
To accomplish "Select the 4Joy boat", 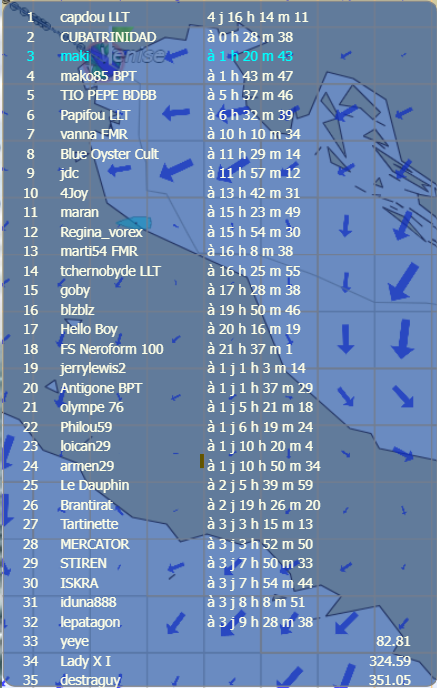I will tap(74, 193).
